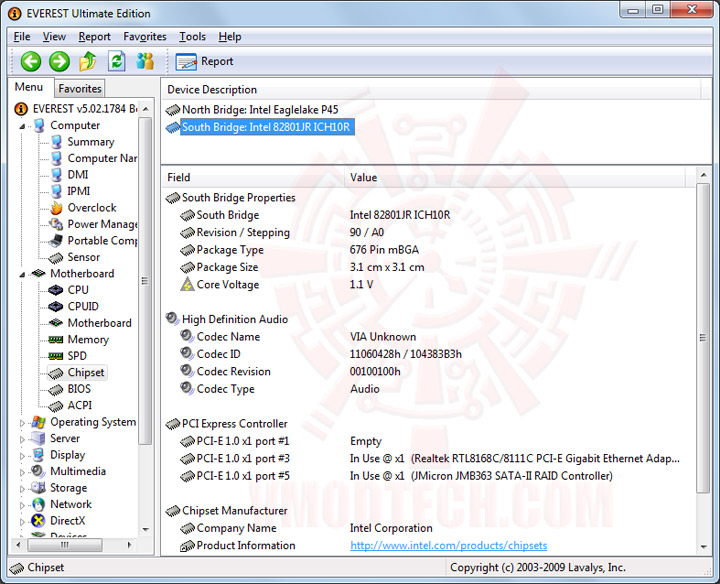Expand the Operating System node
Screen dimensions: 720x584
(x=22, y=422)
